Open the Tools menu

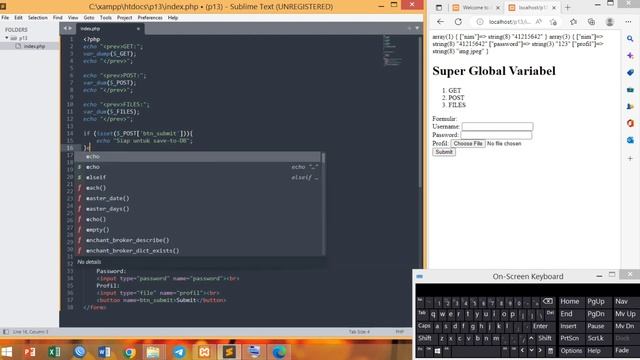coord(106,18)
